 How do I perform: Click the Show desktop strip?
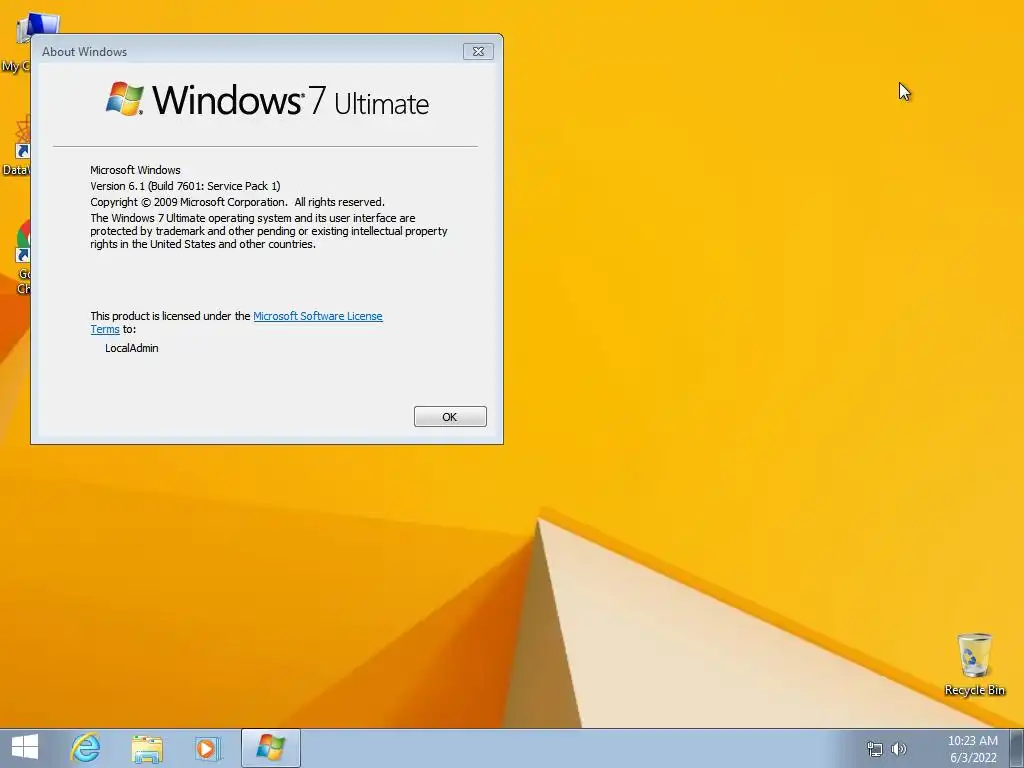(x=1016, y=748)
